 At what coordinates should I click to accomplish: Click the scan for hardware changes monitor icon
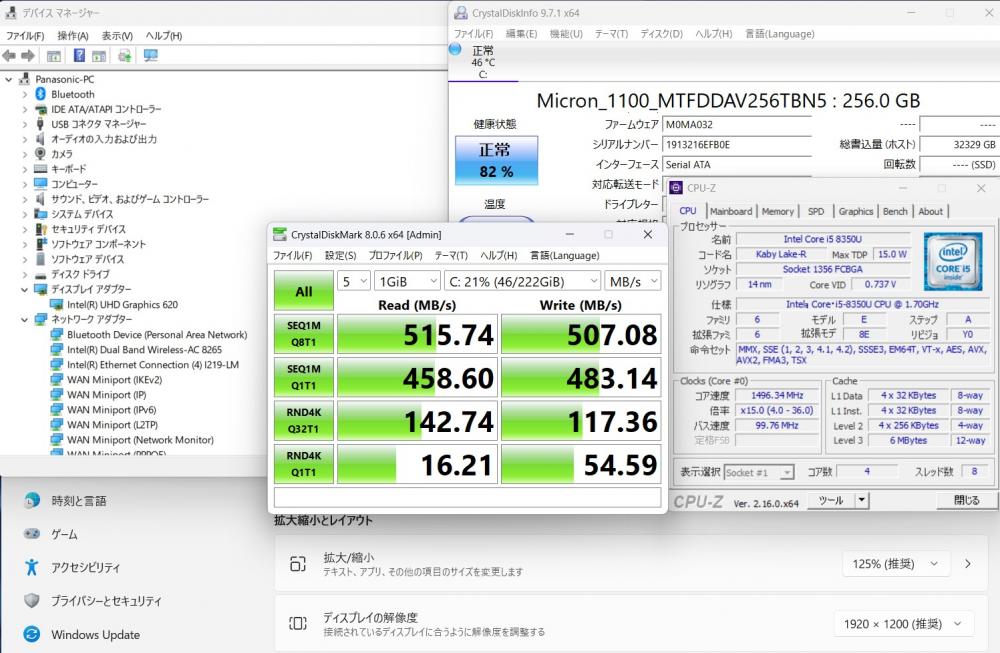(x=150, y=56)
